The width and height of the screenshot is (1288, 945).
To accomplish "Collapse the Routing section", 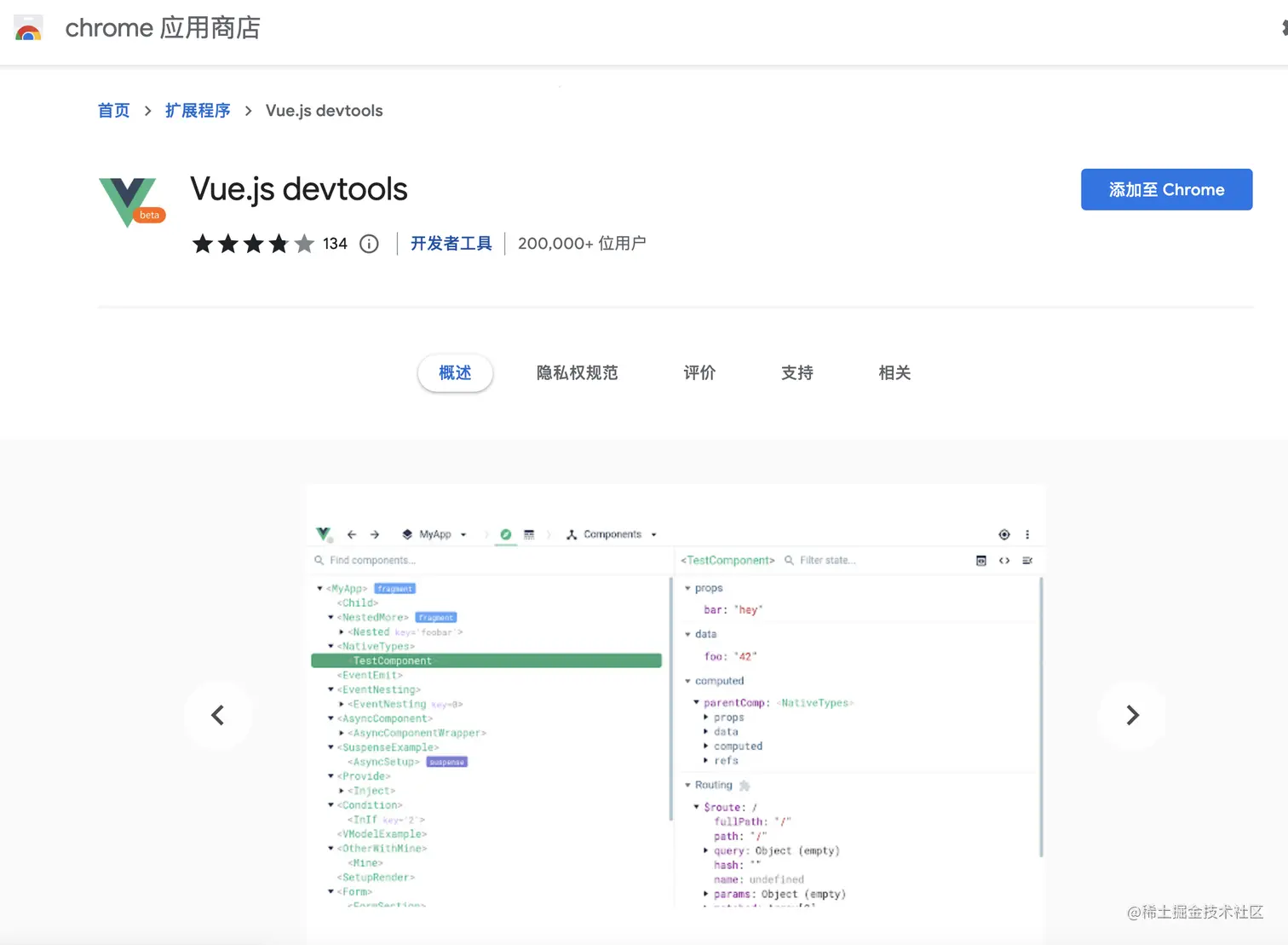I will (687, 785).
